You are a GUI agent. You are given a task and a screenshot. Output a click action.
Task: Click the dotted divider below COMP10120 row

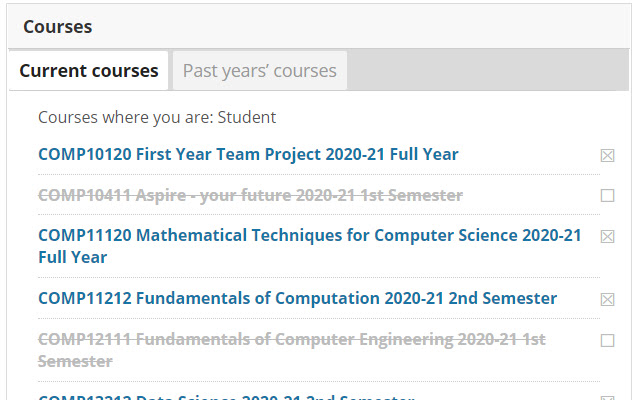coord(318,174)
